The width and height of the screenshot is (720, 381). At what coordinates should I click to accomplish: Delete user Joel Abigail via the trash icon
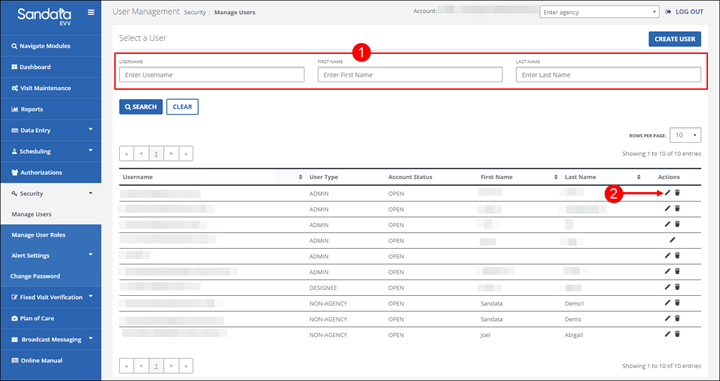point(677,334)
